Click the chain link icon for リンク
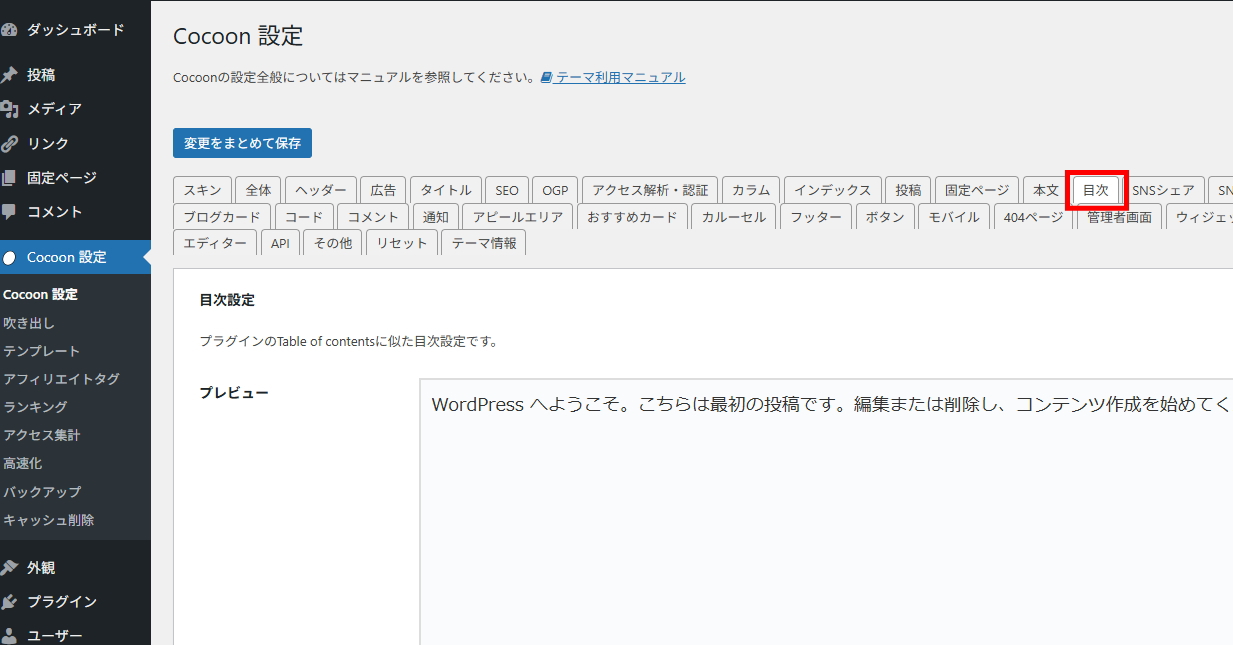 pos(9,143)
